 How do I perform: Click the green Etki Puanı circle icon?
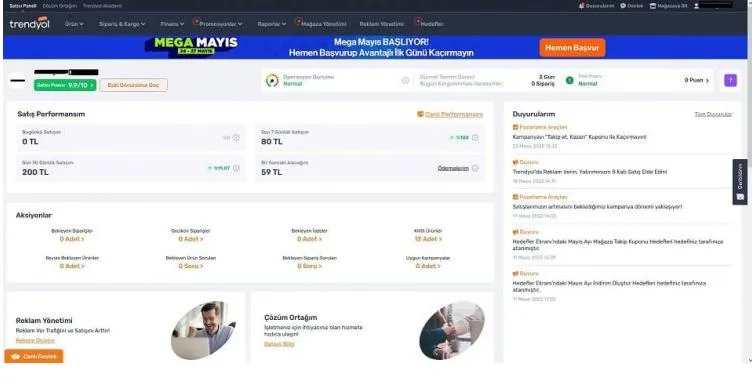569,81
